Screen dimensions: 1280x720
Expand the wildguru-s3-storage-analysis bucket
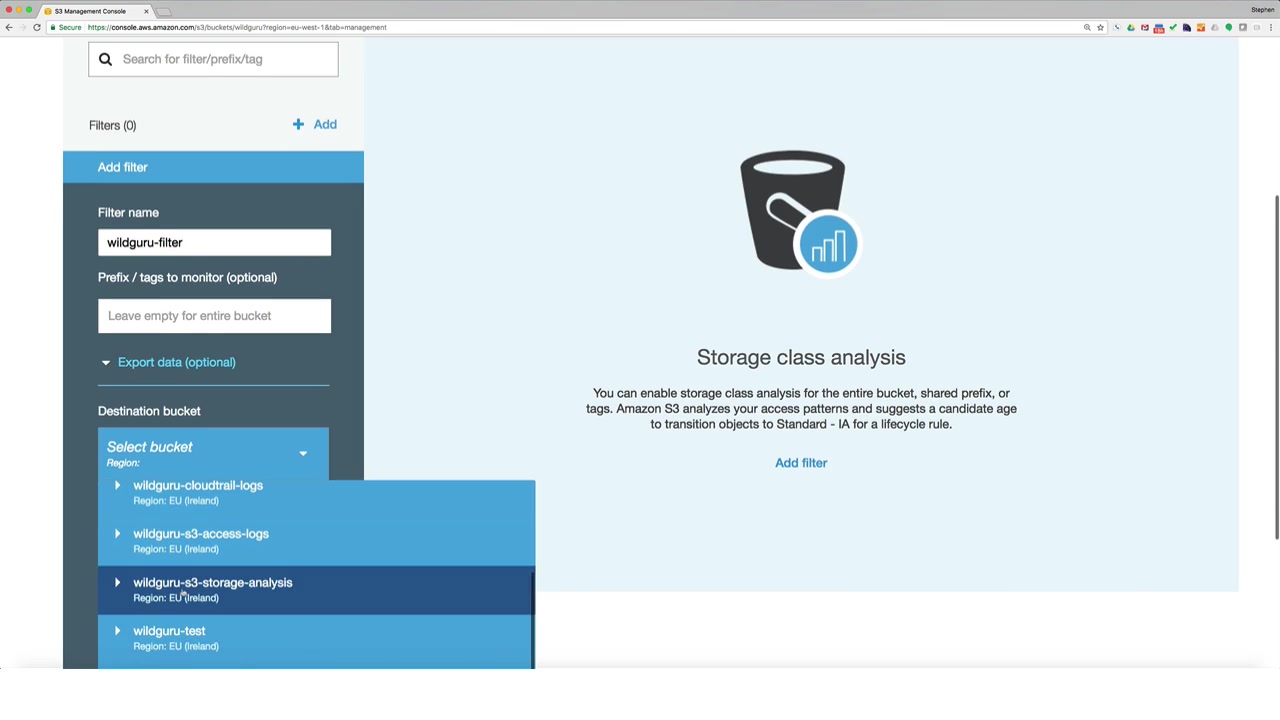[117, 583]
